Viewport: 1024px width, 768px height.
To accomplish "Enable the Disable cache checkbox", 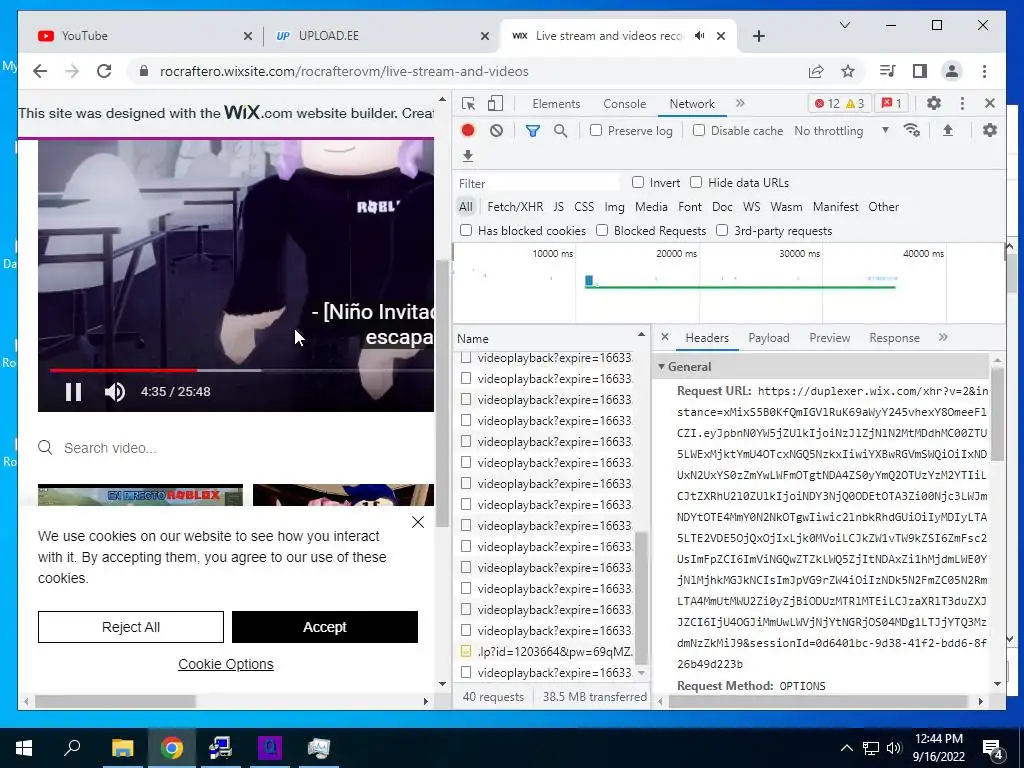I will [x=699, y=131].
